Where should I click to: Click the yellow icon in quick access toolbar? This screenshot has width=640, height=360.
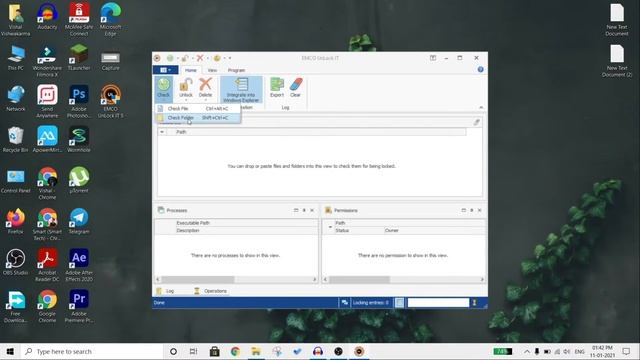(x=217, y=58)
